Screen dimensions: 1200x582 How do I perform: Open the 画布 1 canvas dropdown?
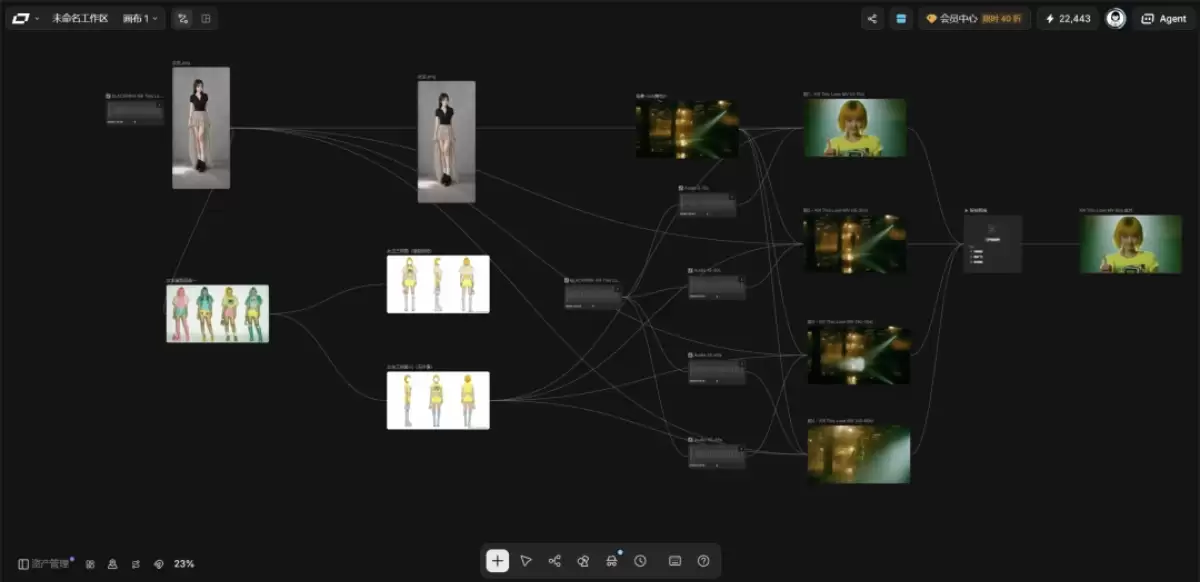click(x=140, y=18)
